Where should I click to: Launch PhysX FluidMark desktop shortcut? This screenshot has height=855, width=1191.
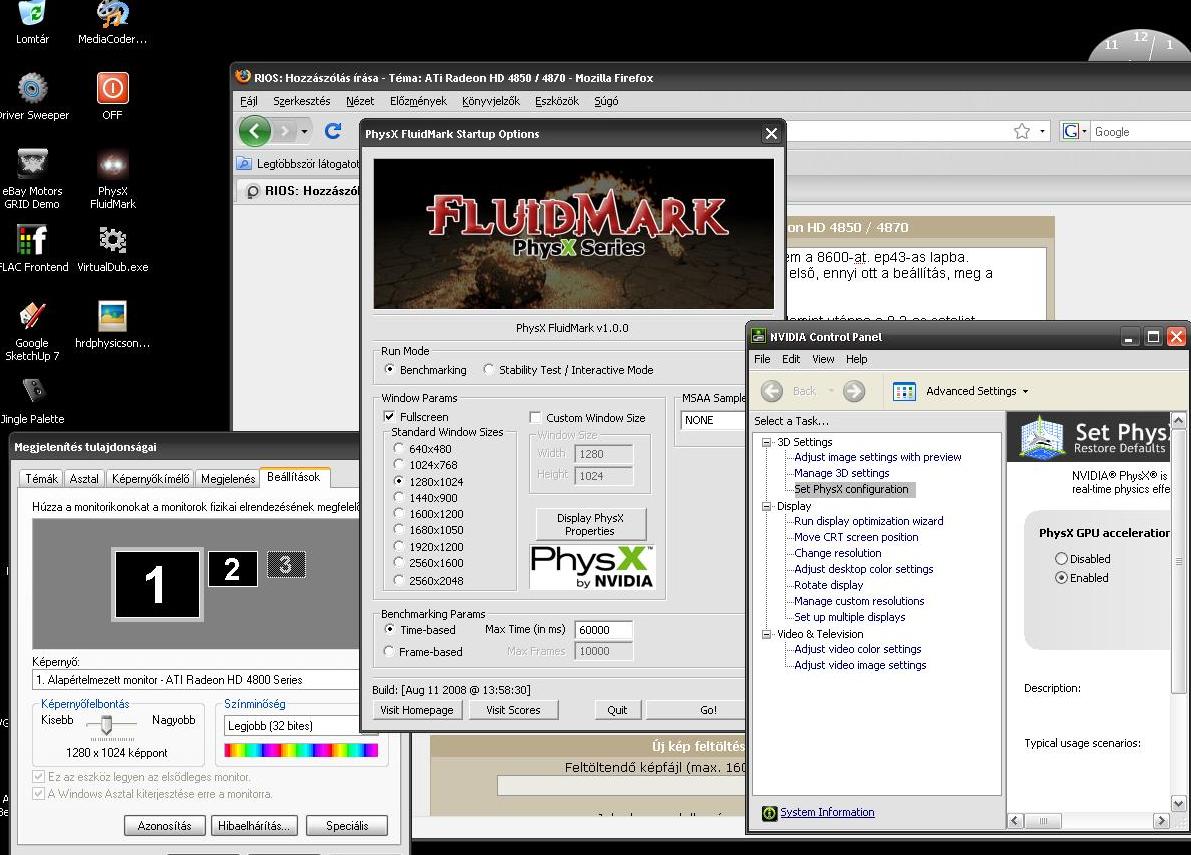[x=112, y=163]
